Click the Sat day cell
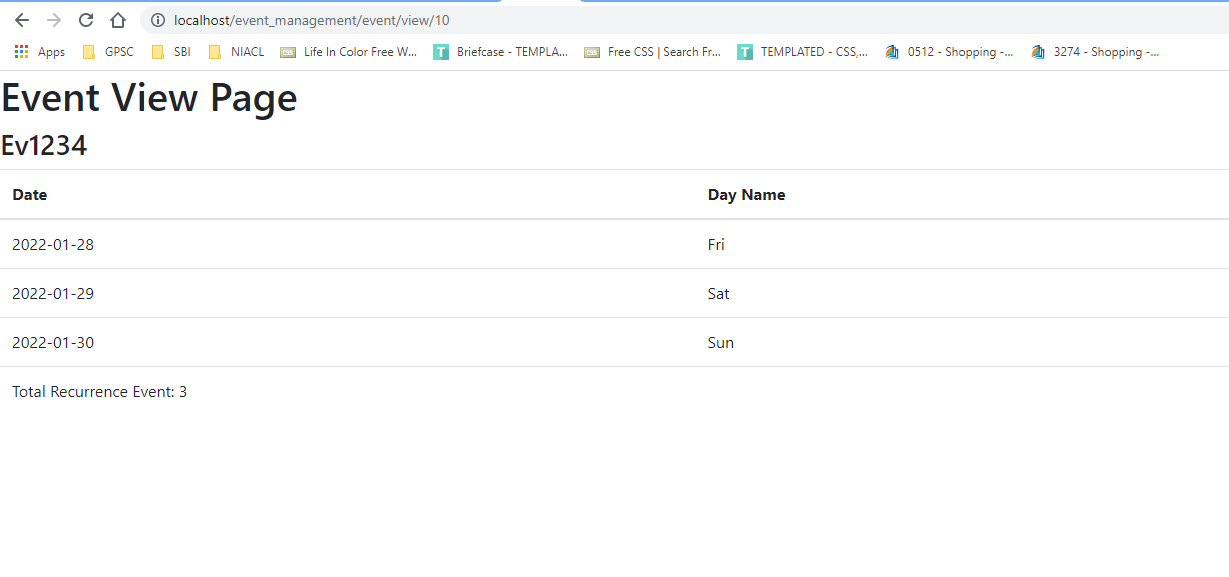The height and width of the screenshot is (577, 1229). pos(719,293)
